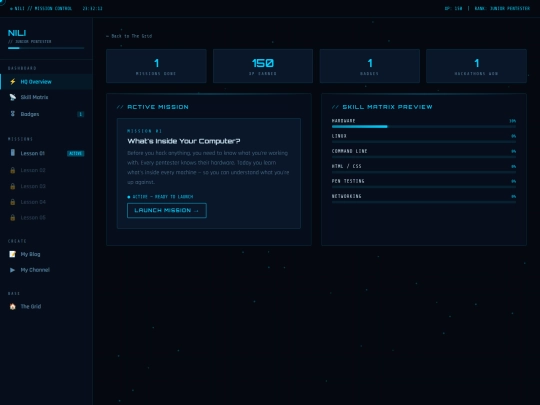Open the Skill Matrix section
This screenshot has height=405, width=540.
(46, 97)
